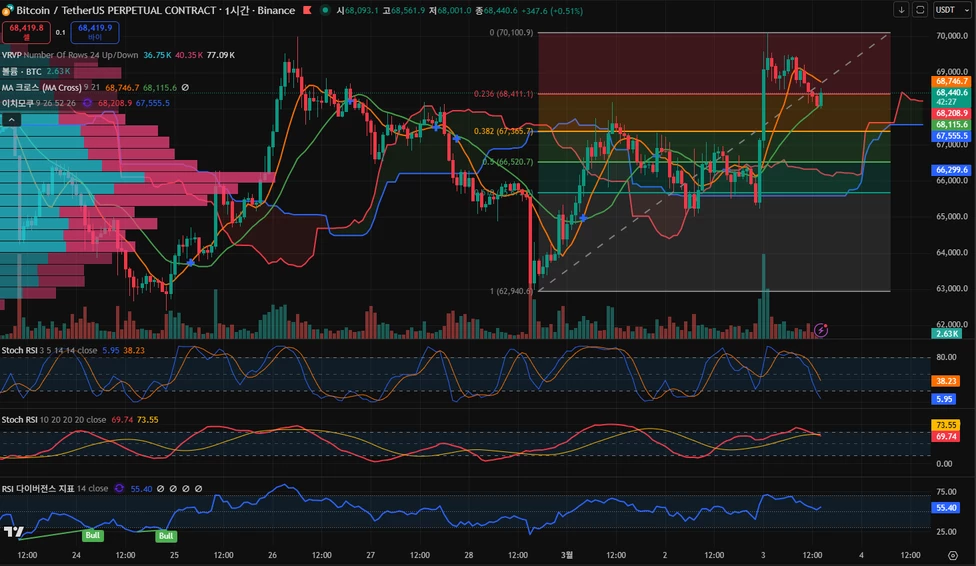Viewport: 976px width, 566px height.
Task: Click the red flag icon beside Binance
Action: tap(308, 10)
